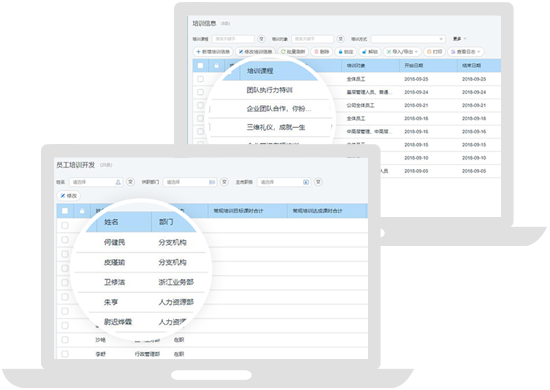Screen dimensions: 550x390
Task: Click the 修改 pencil button in employee panel
Action: (x=69, y=196)
